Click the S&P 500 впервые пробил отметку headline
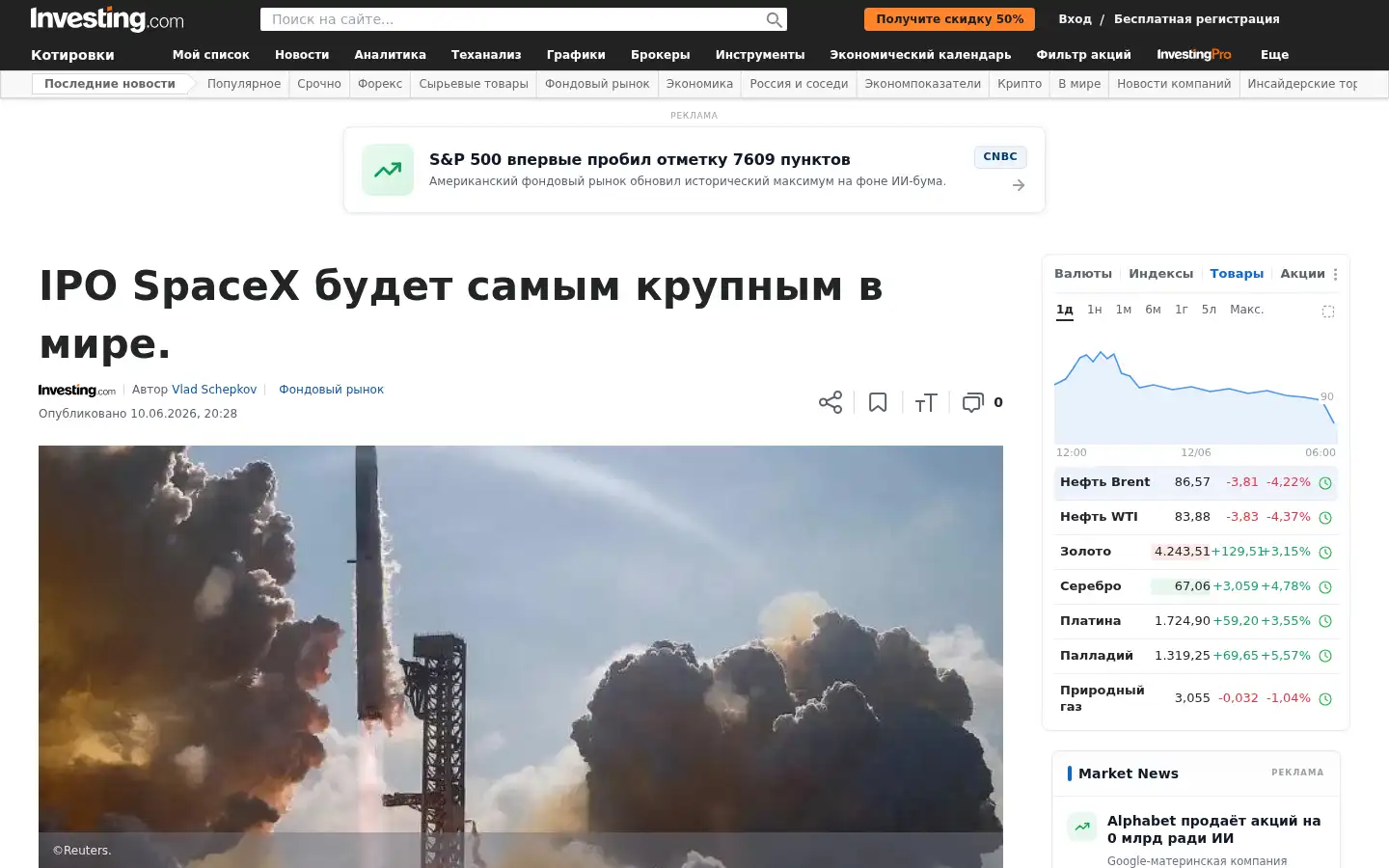1389x868 pixels. tap(640, 159)
